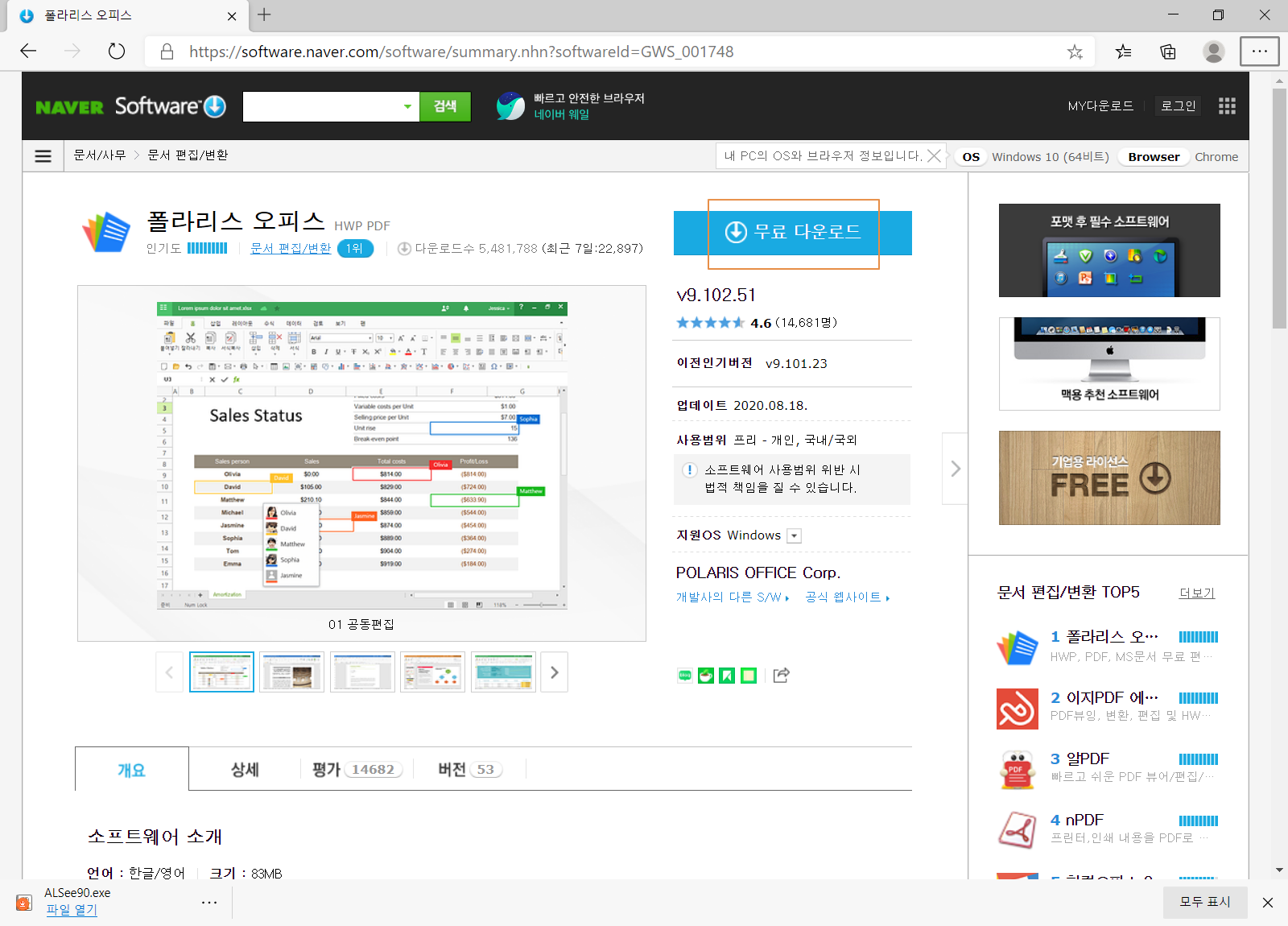Select the second screenshot thumbnail
Screen dimensions: 1288x926
[x=291, y=672]
